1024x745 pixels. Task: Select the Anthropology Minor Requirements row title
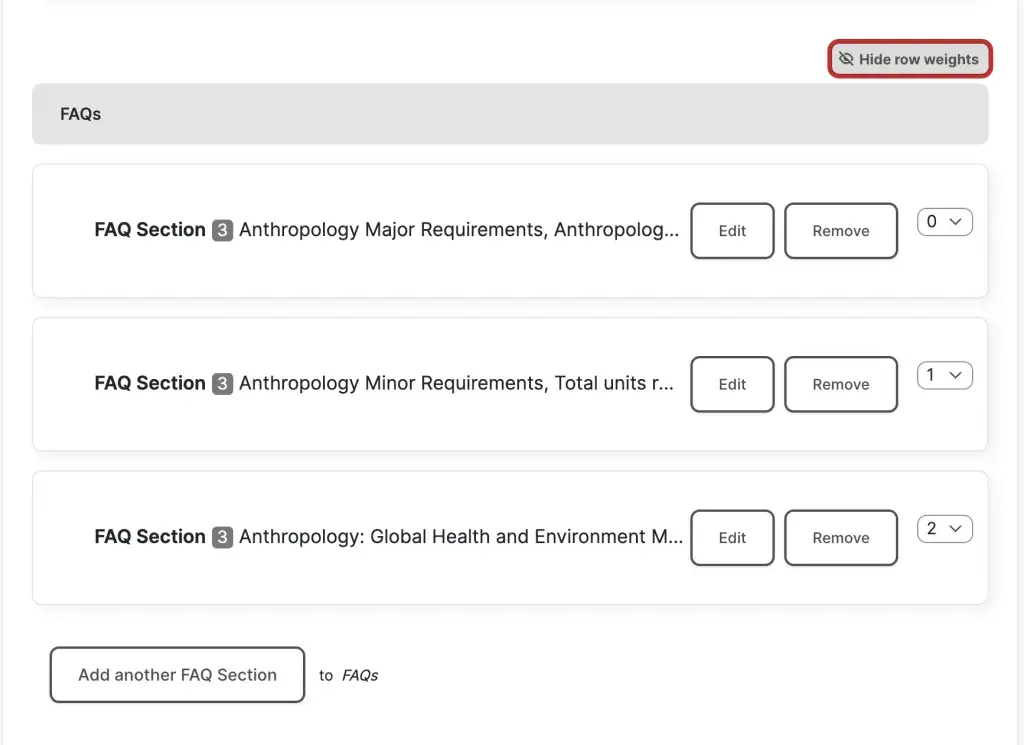(x=457, y=383)
